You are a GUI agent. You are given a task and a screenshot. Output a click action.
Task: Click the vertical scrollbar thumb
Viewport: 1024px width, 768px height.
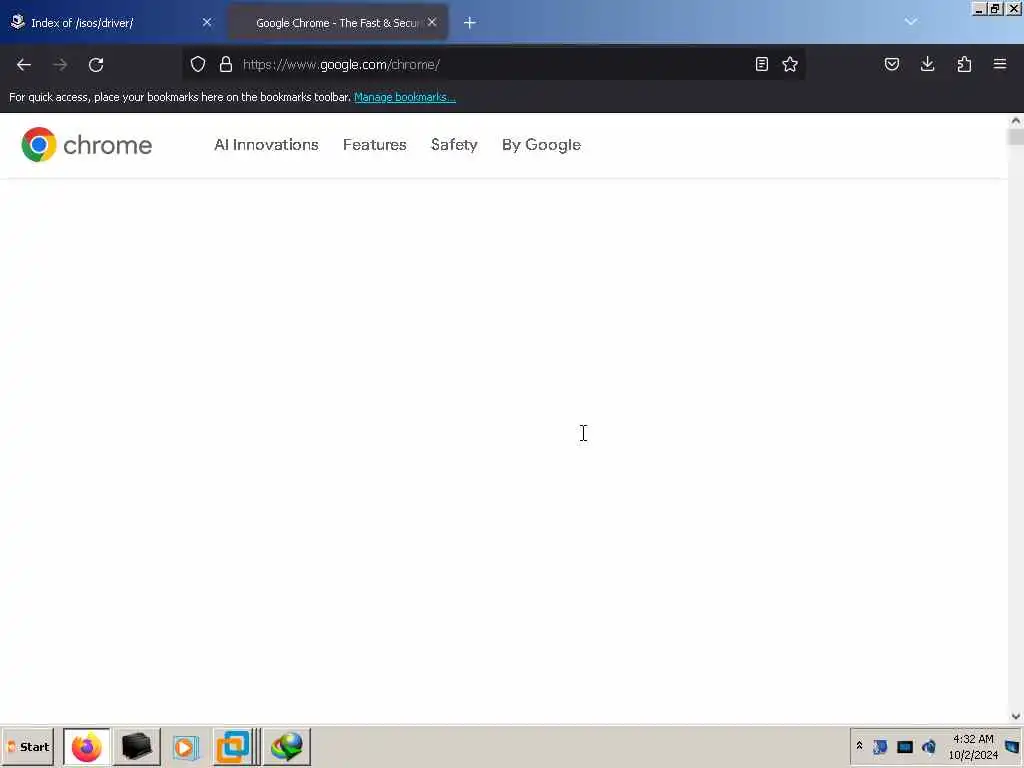tap(1016, 137)
